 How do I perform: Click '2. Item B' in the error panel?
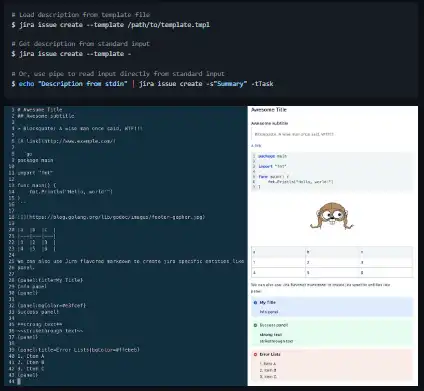tap(268, 370)
